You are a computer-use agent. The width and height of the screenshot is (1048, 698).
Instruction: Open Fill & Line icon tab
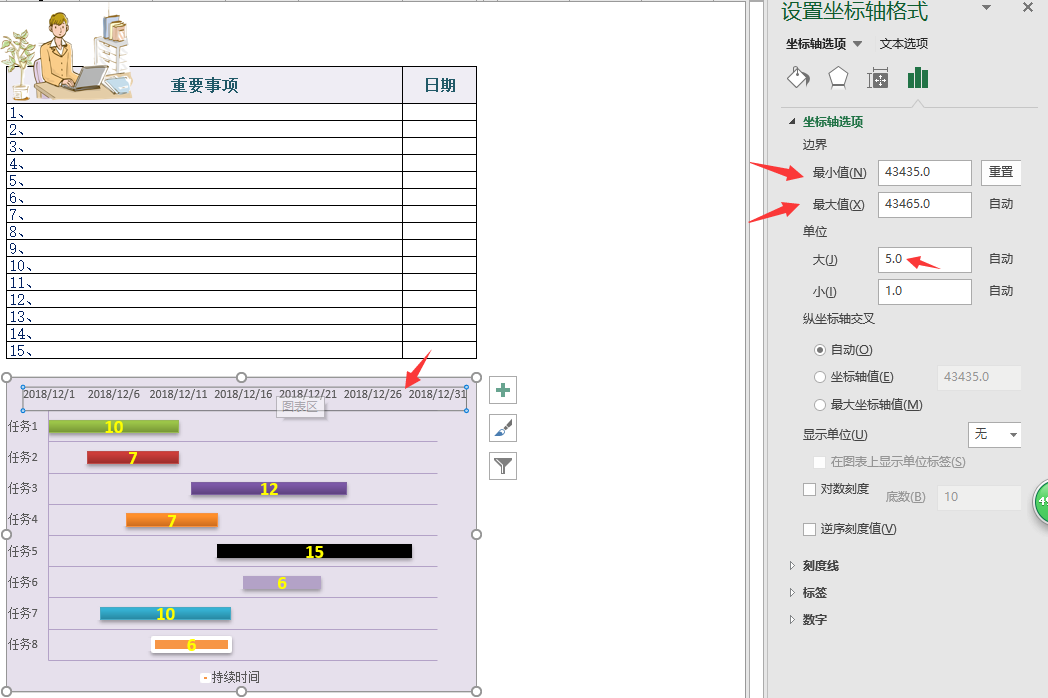click(x=798, y=78)
